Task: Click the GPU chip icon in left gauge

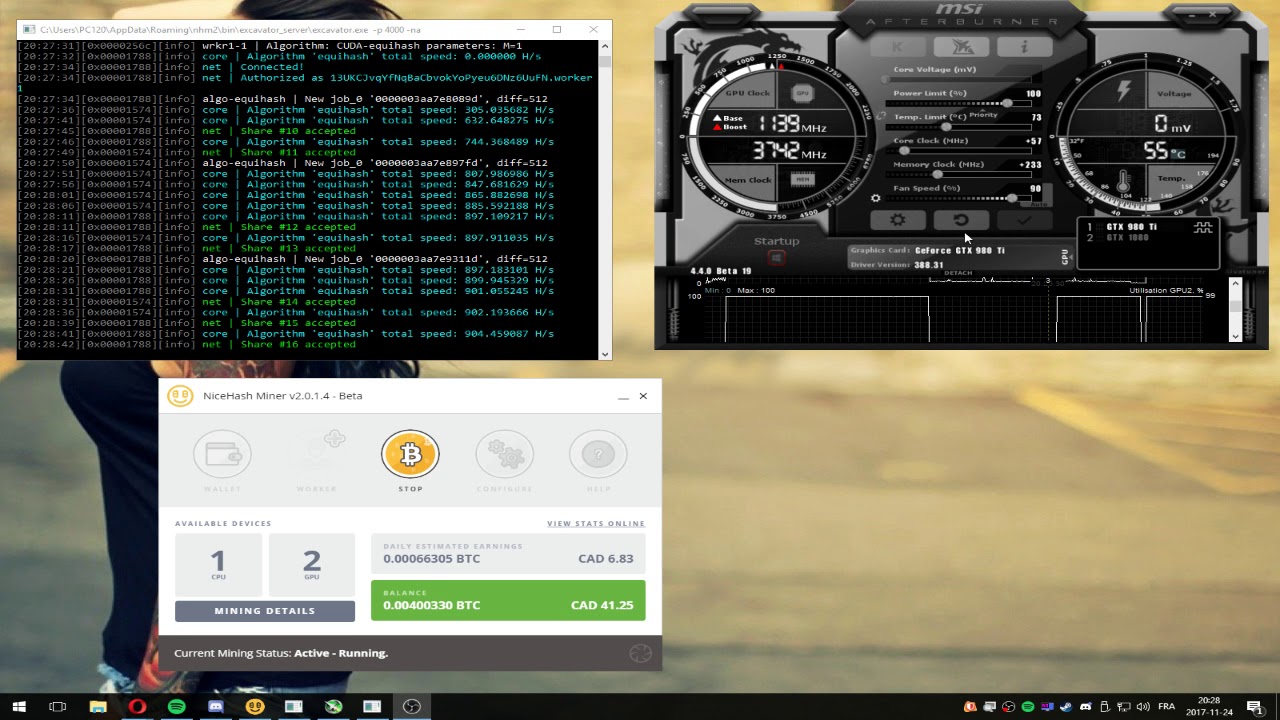Action: click(802, 93)
